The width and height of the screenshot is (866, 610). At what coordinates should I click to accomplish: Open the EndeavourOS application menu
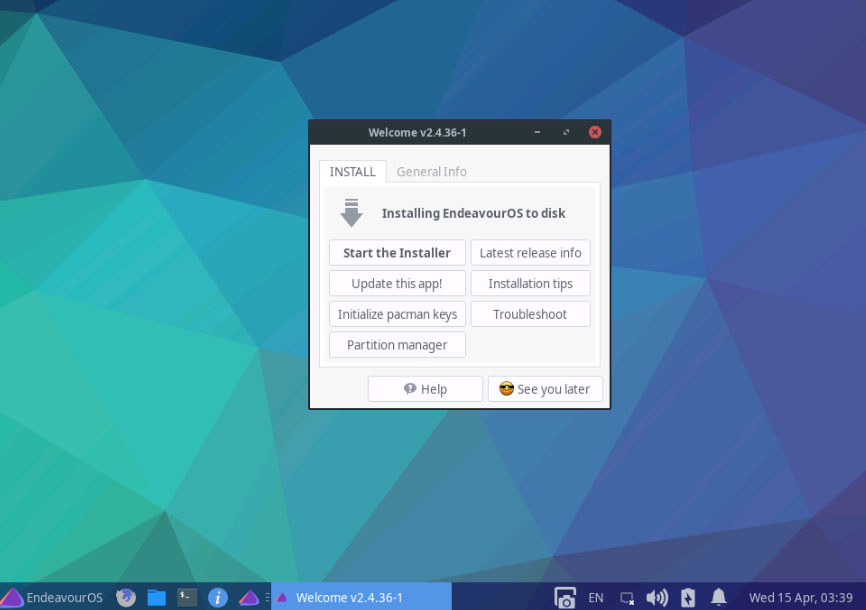pyautogui.click(x=52, y=597)
